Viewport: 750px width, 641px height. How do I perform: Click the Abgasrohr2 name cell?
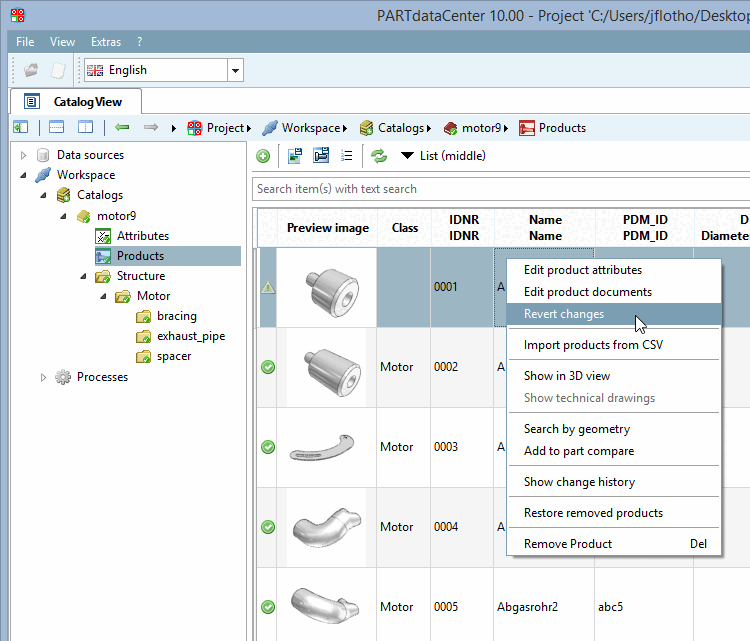(x=544, y=608)
